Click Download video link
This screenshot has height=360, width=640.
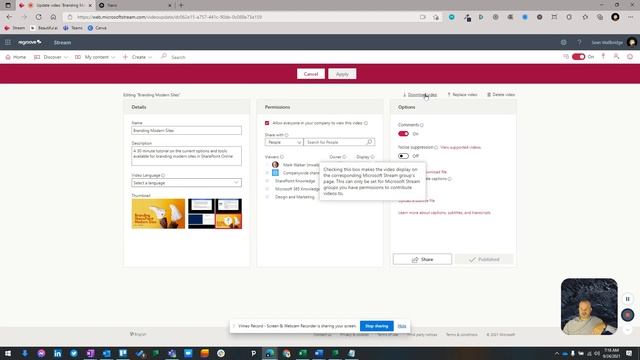[420, 95]
